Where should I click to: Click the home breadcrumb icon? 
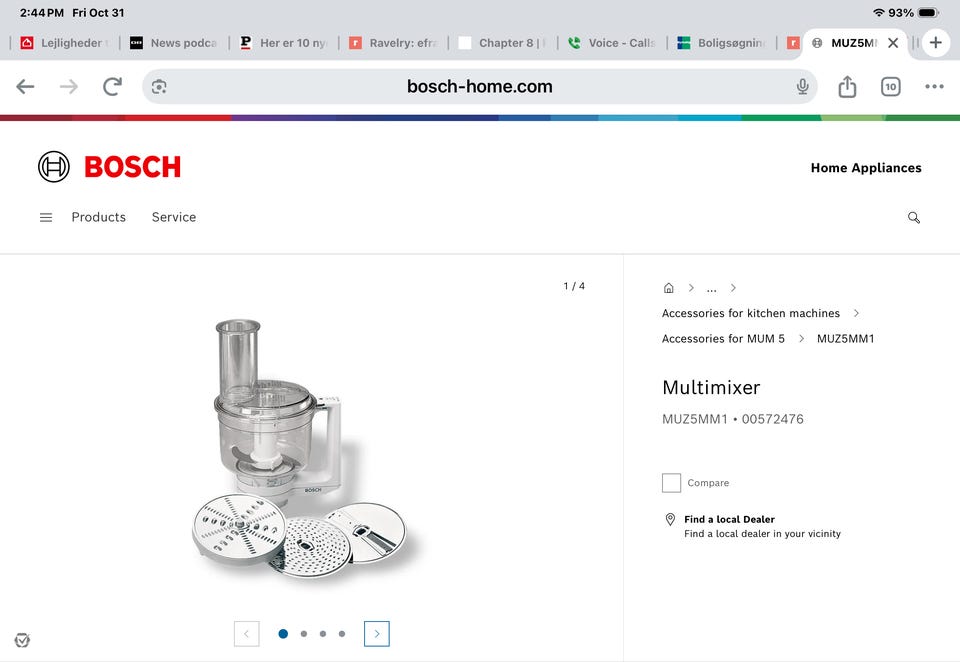(x=669, y=288)
